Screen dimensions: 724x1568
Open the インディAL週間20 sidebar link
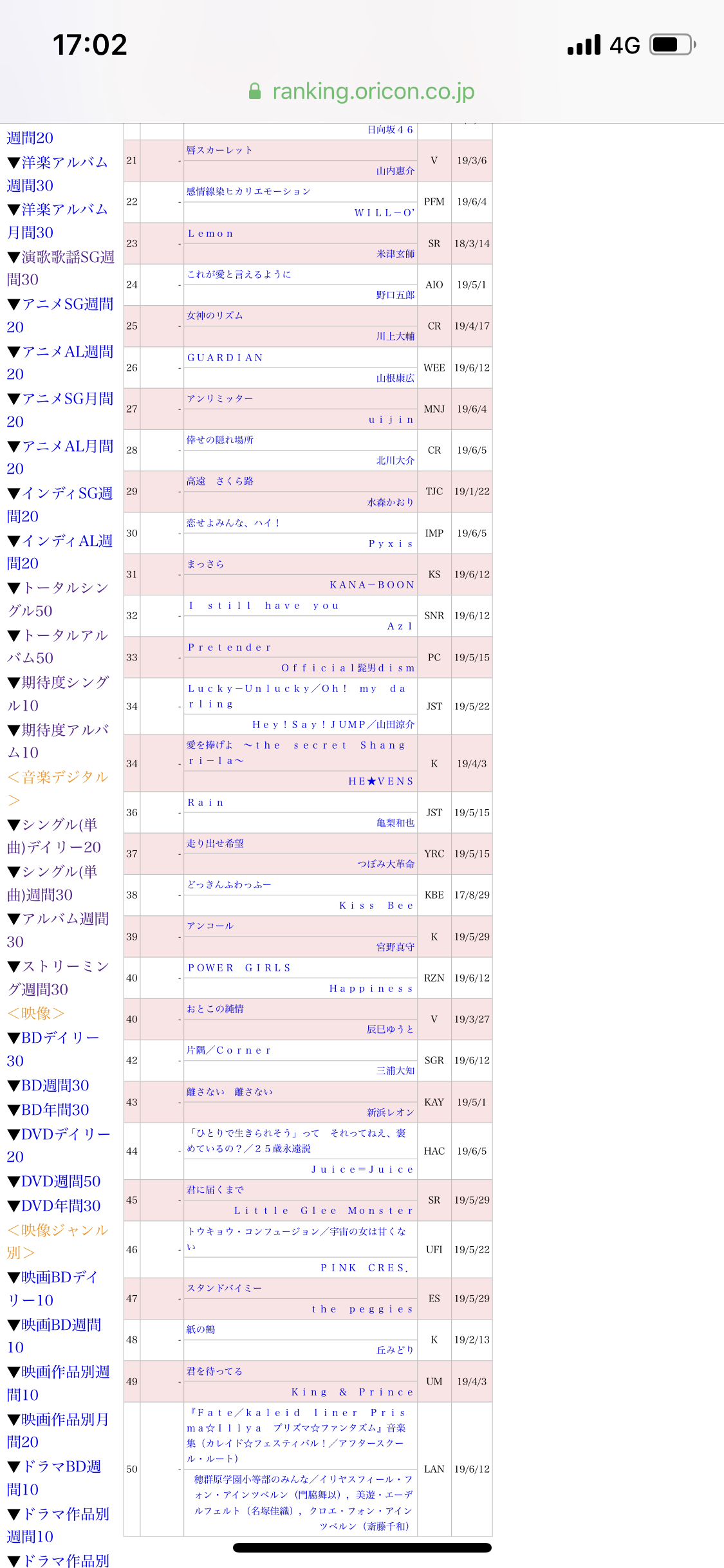click(x=60, y=552)
